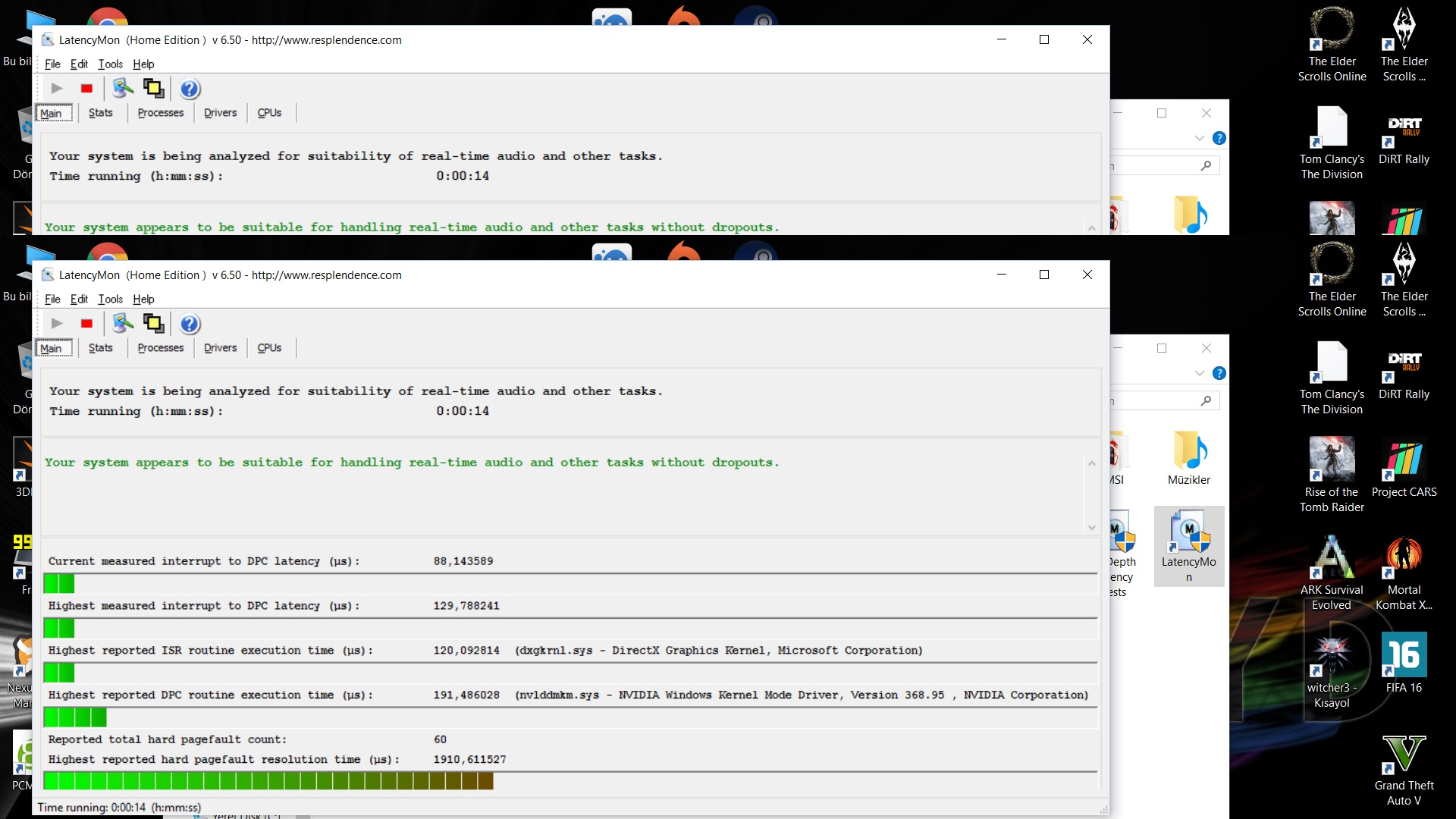Open the Project CARS desktop shortcut
Screen dimensions: 1456x819
coord(1404,468)
